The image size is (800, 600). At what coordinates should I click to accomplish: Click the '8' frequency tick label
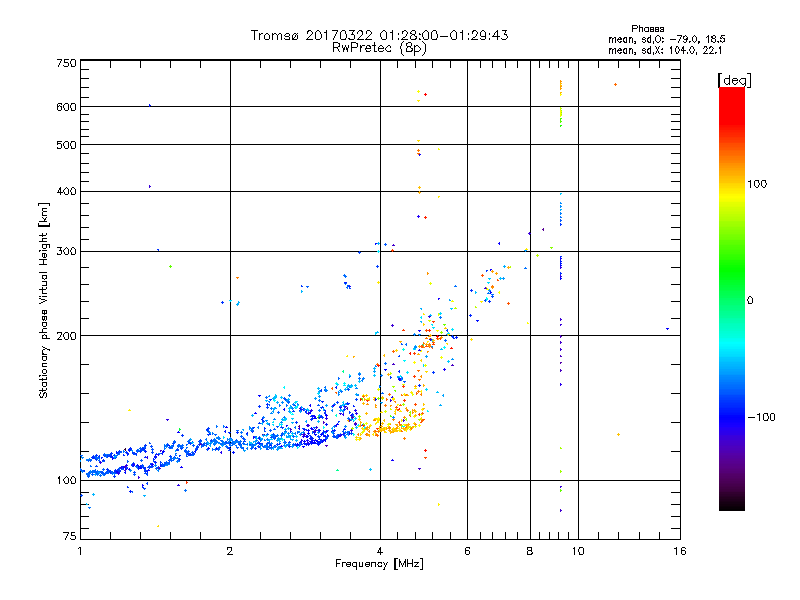click(530, 551)
